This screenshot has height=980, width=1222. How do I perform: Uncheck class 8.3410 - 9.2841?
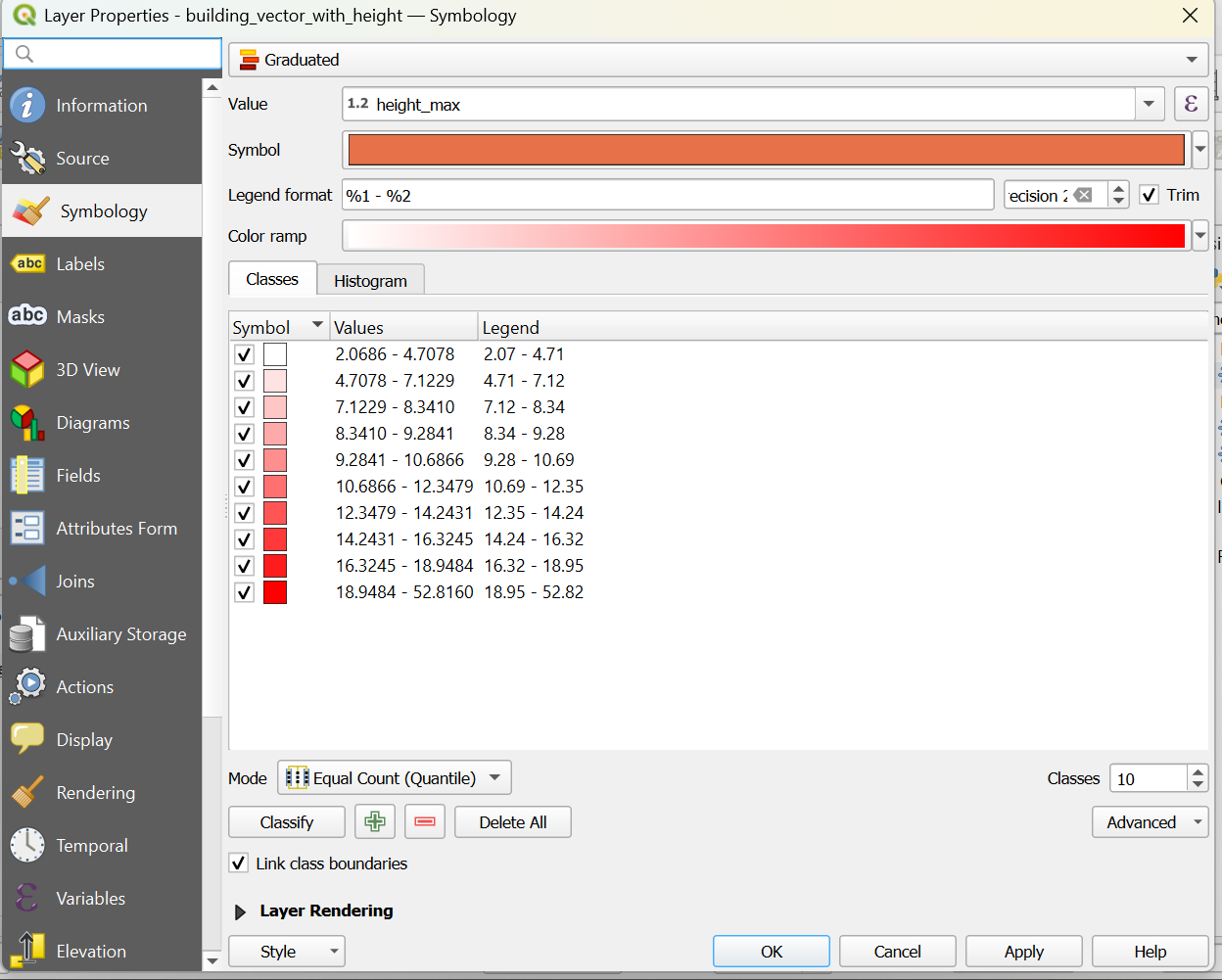click(x=244, y=434)
